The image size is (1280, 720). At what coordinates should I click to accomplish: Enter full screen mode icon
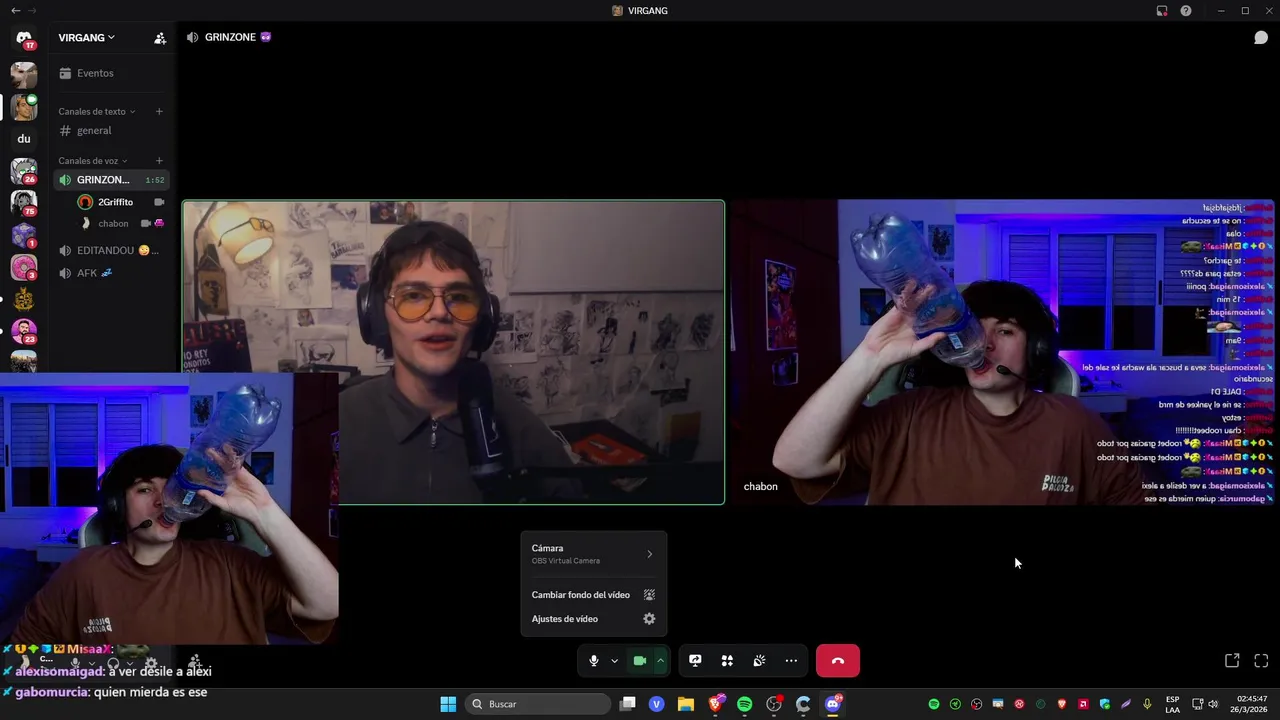(1261, 660)
